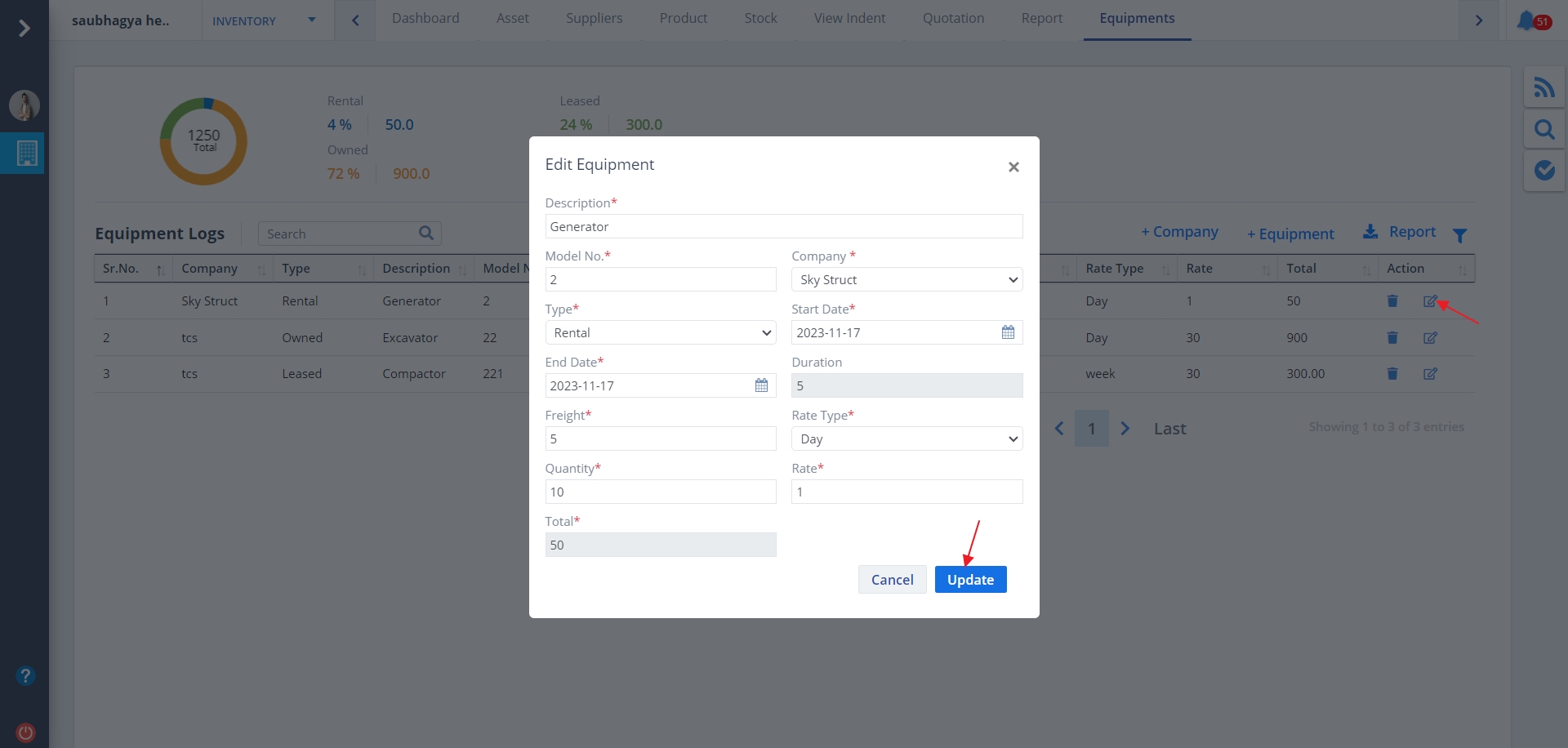The height and width of the screenshot is (748, 1568).
Task: Open the Start Date calendar picker
Action: tap(1008, 332)
